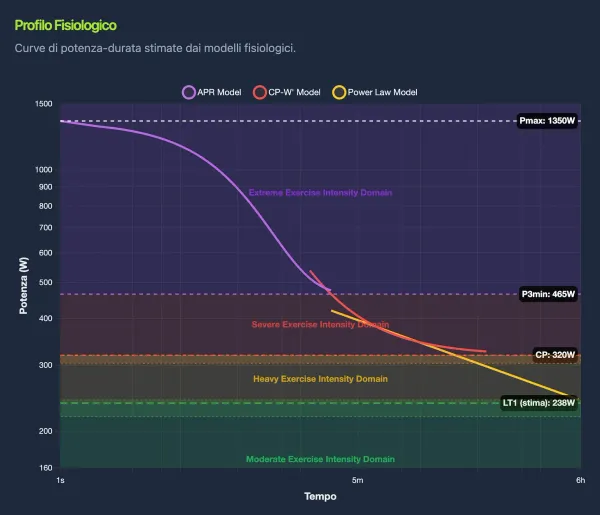Viewport: 600px width, 515px height.
Task: Click the 5m tick on time axis
Action: point(357,480)
